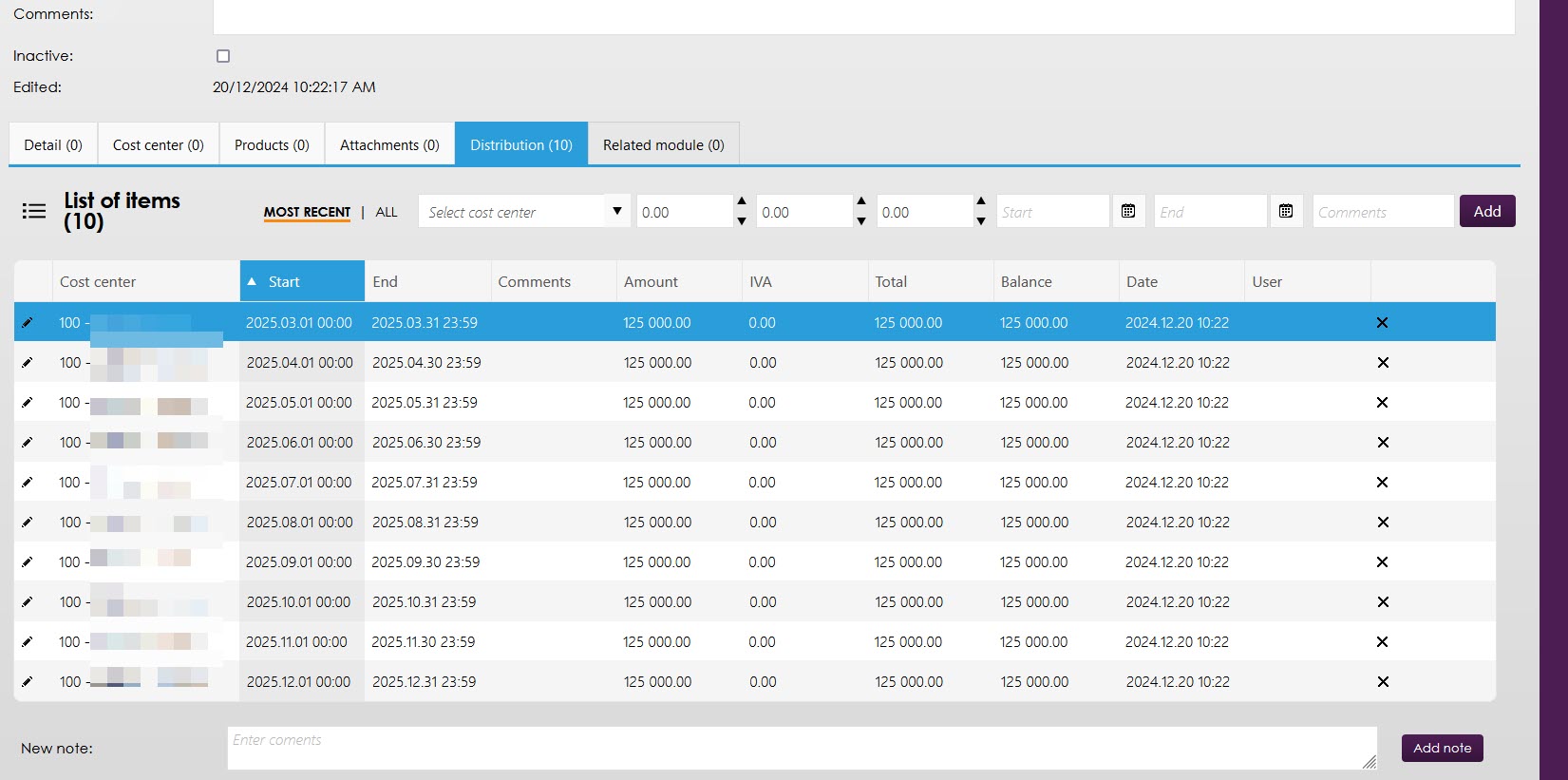Sort by the Start column header
Viewport: 1568px width, 780px height.
point(302,281)
